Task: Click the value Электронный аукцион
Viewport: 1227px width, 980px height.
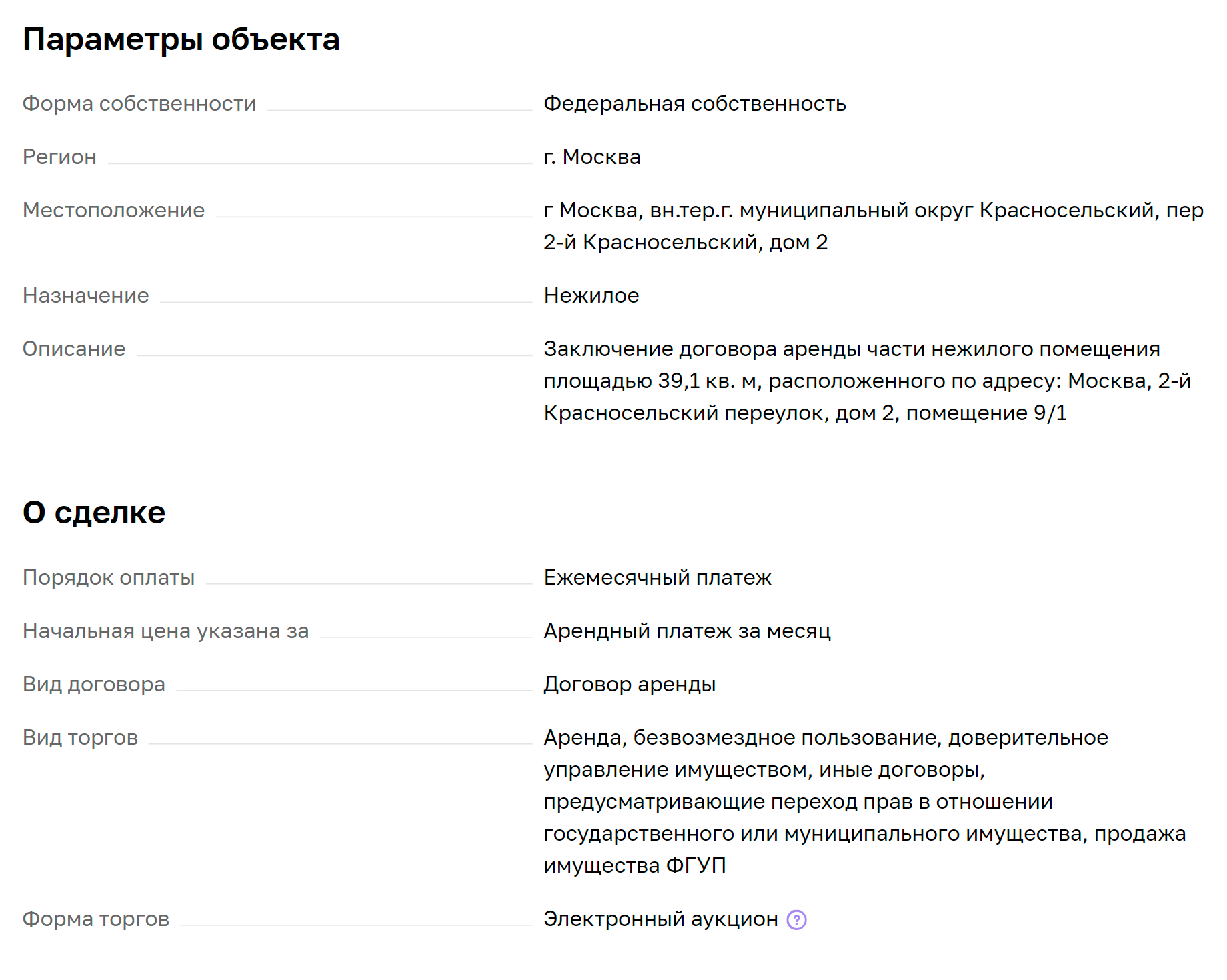Action: point(661,919)
